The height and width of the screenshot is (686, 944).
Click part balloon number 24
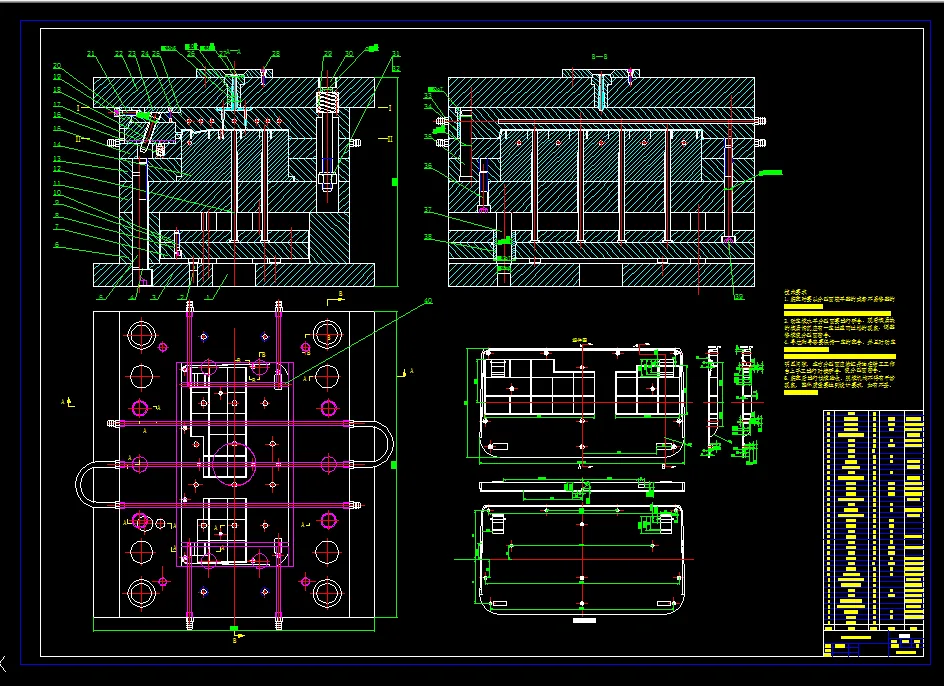(145, 54)
